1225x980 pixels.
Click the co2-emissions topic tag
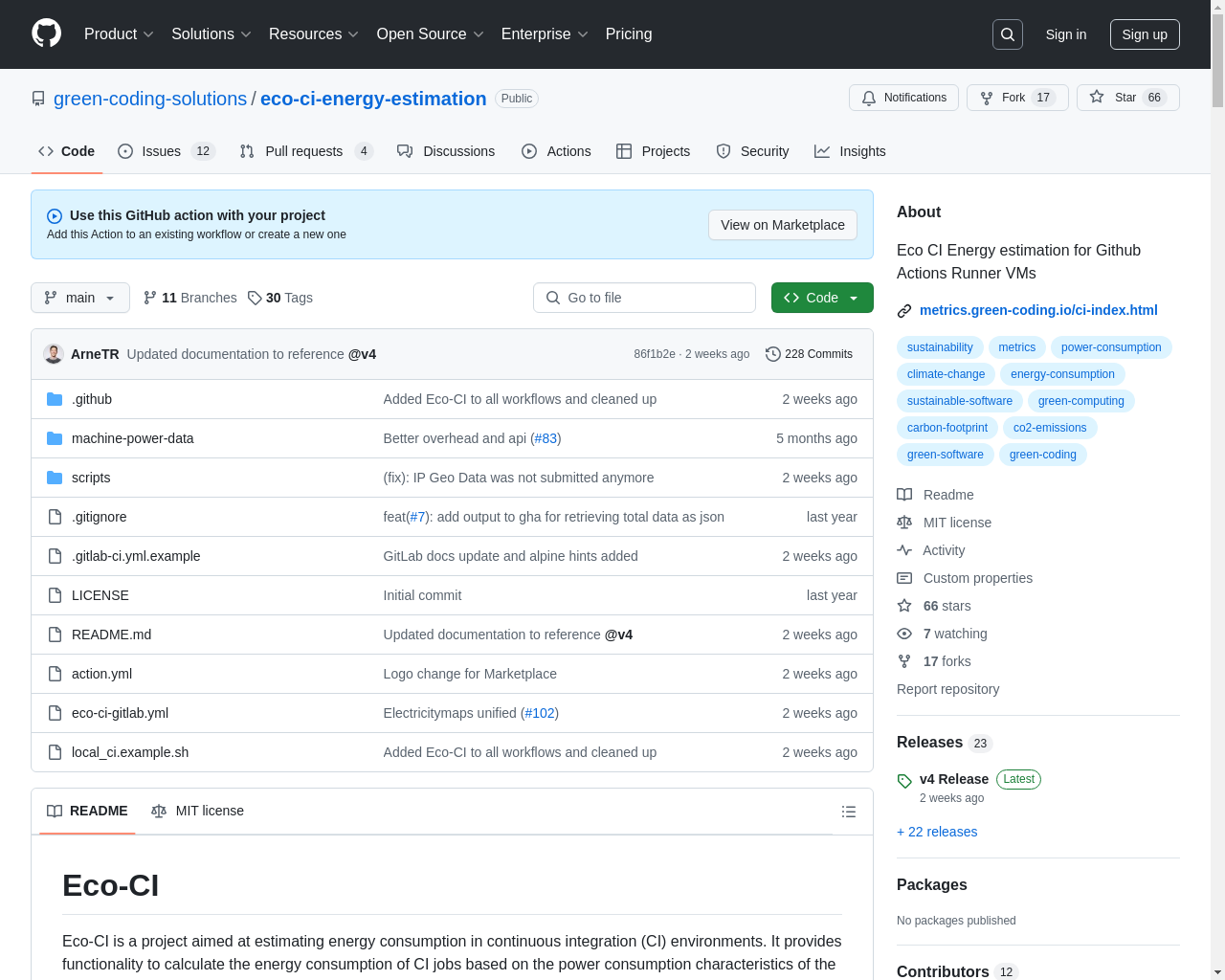pyautogui.click(x=1050, y=428)
